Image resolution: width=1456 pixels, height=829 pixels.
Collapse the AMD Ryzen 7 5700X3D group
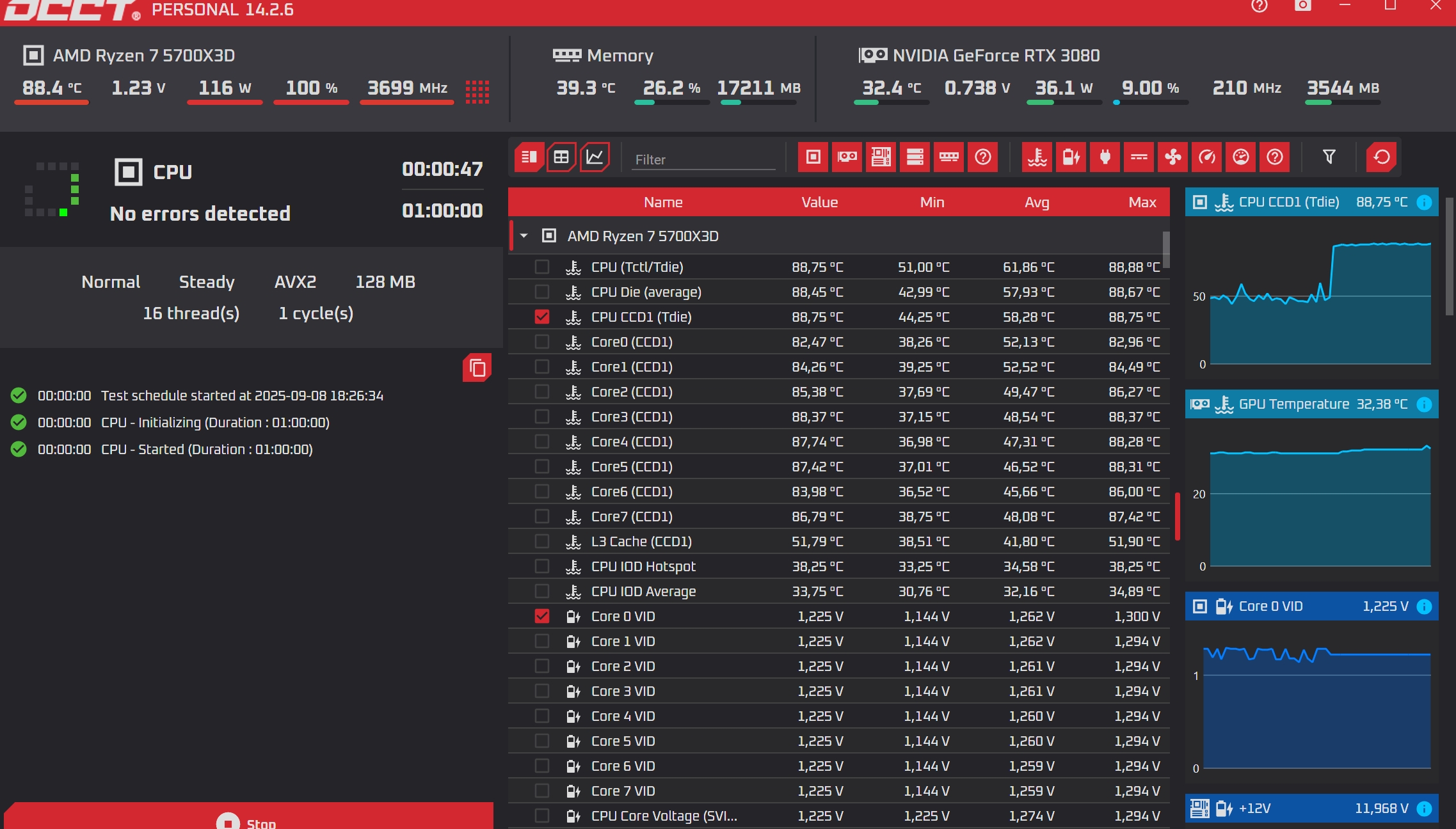click(x=524, y=236)
